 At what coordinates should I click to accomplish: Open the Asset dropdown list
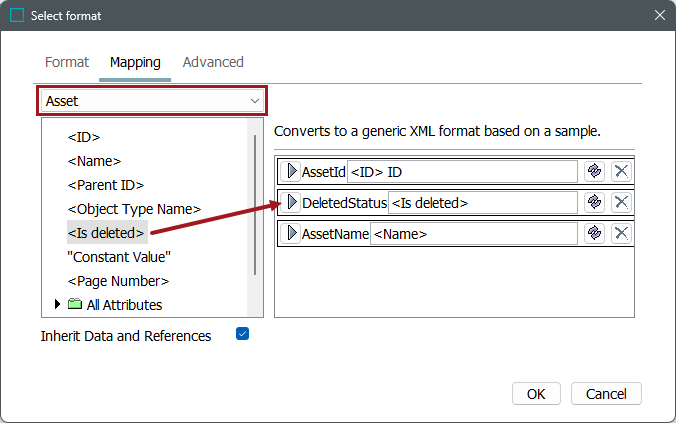[x=254, y=101]
